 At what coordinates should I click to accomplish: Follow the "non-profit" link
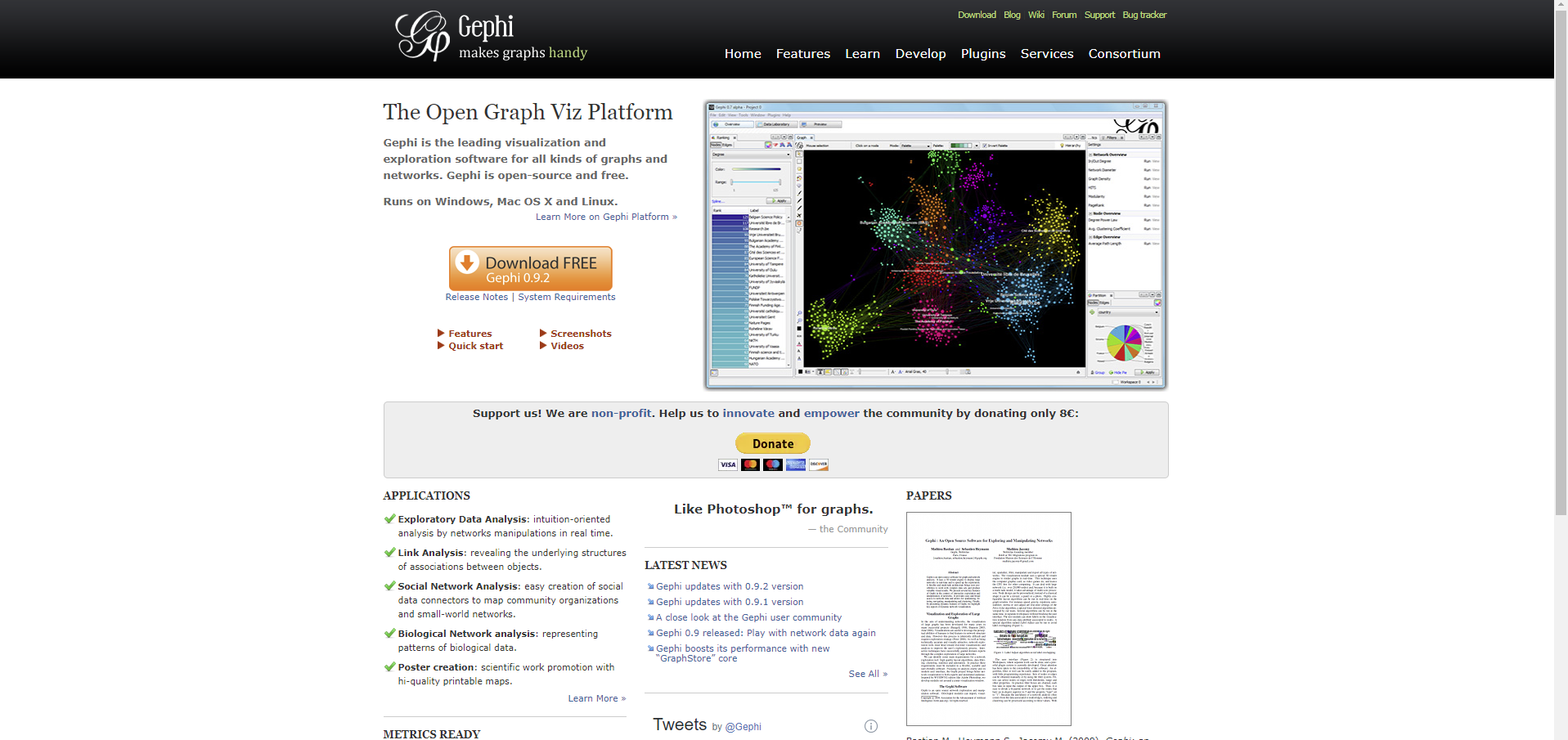point(621,413)
